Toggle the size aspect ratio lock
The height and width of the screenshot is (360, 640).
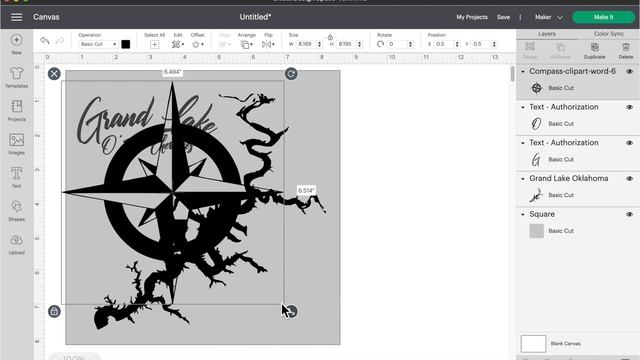point(330,37)
